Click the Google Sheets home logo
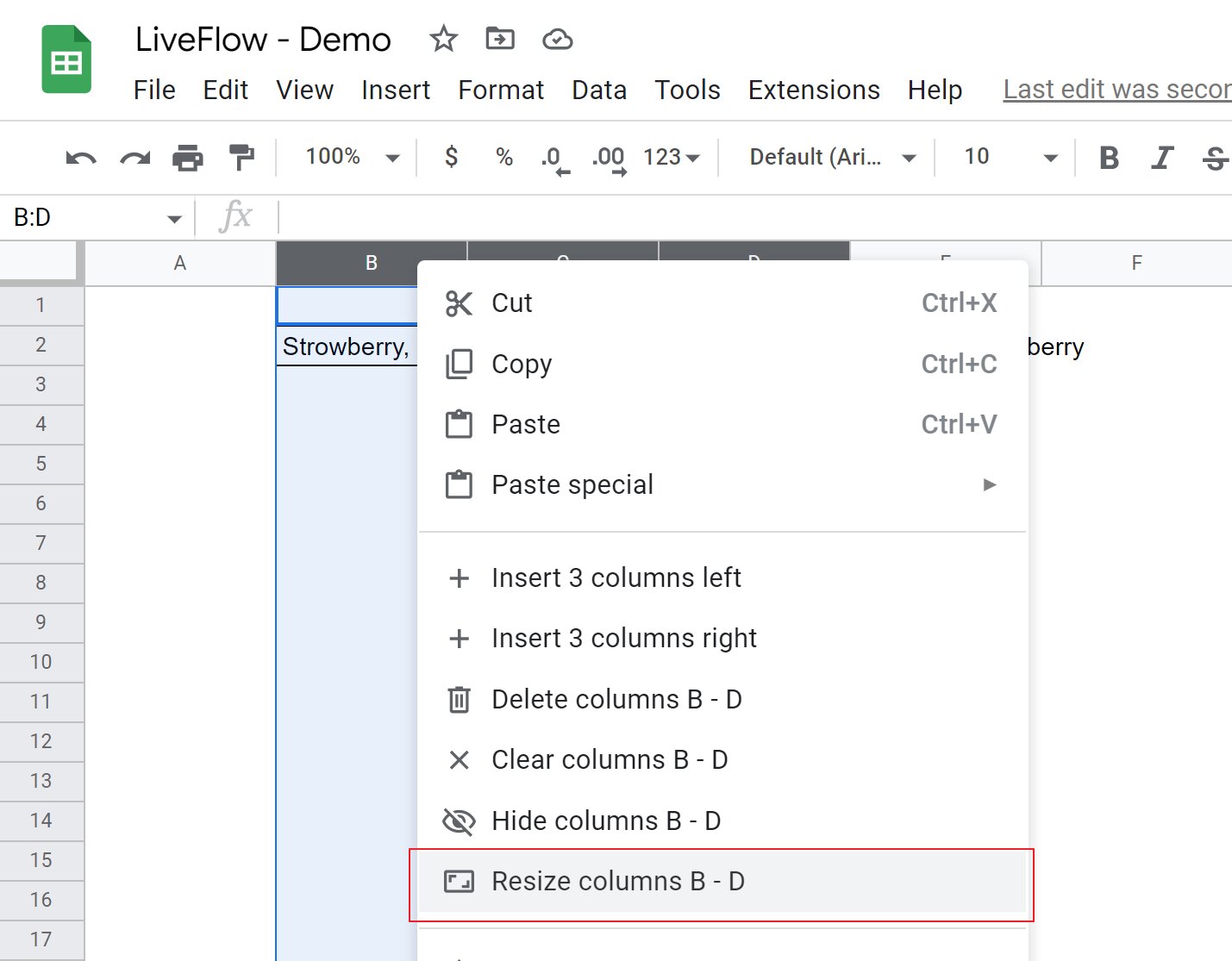The height and width of the screenshot is (961, 1232). tap(66, 60)
